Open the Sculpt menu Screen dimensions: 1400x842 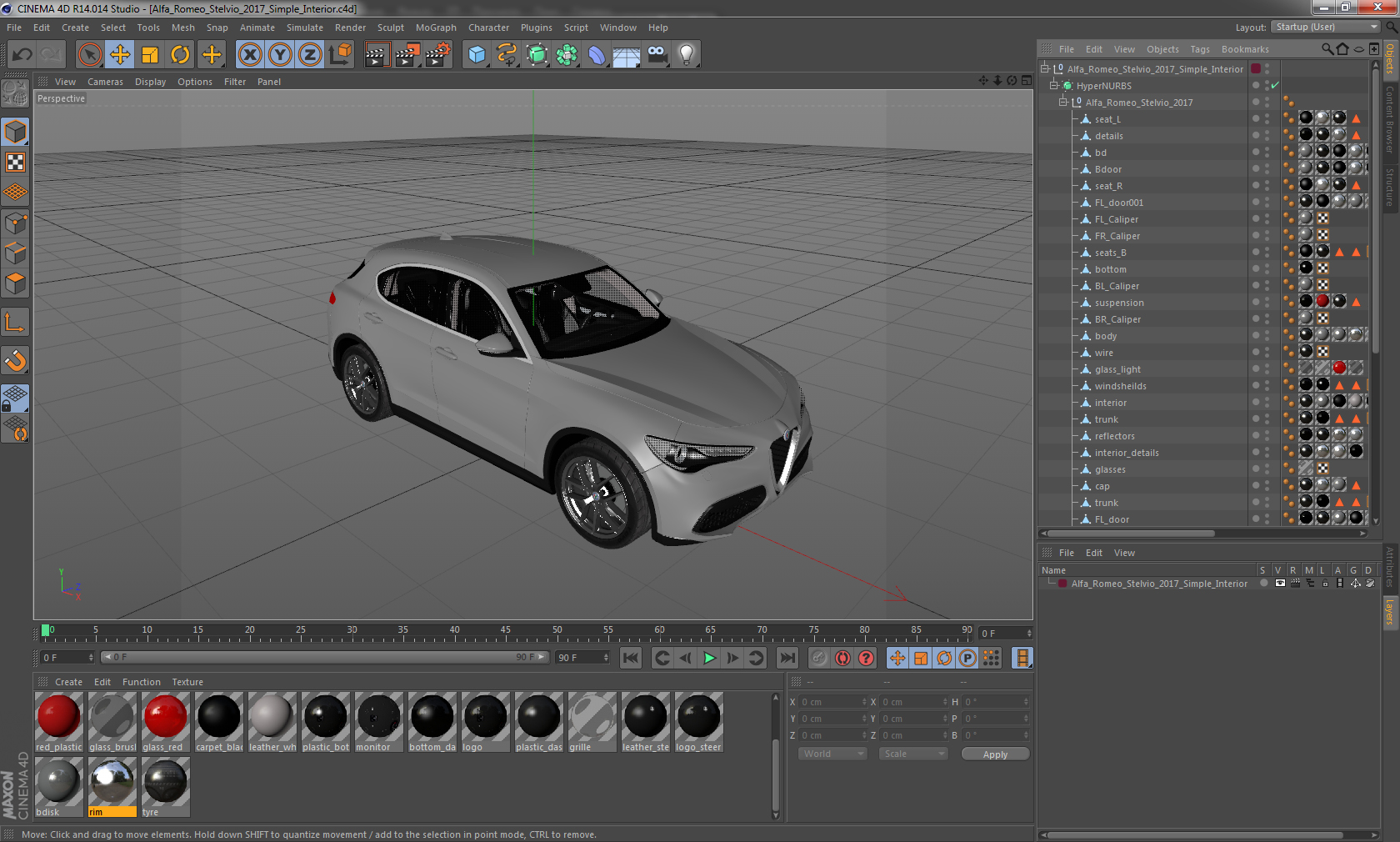[x=391, y=28]
